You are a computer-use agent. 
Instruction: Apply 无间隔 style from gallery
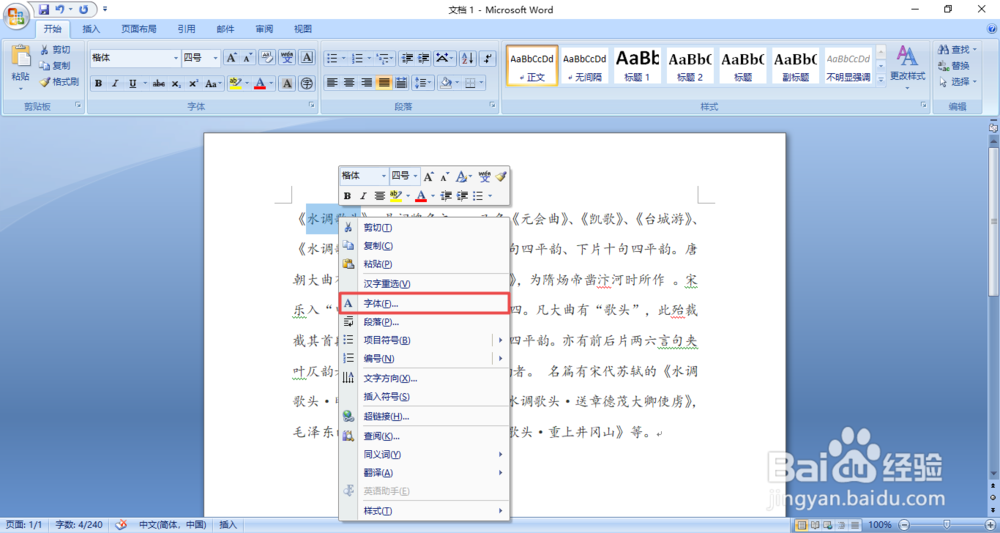[585, 65]
